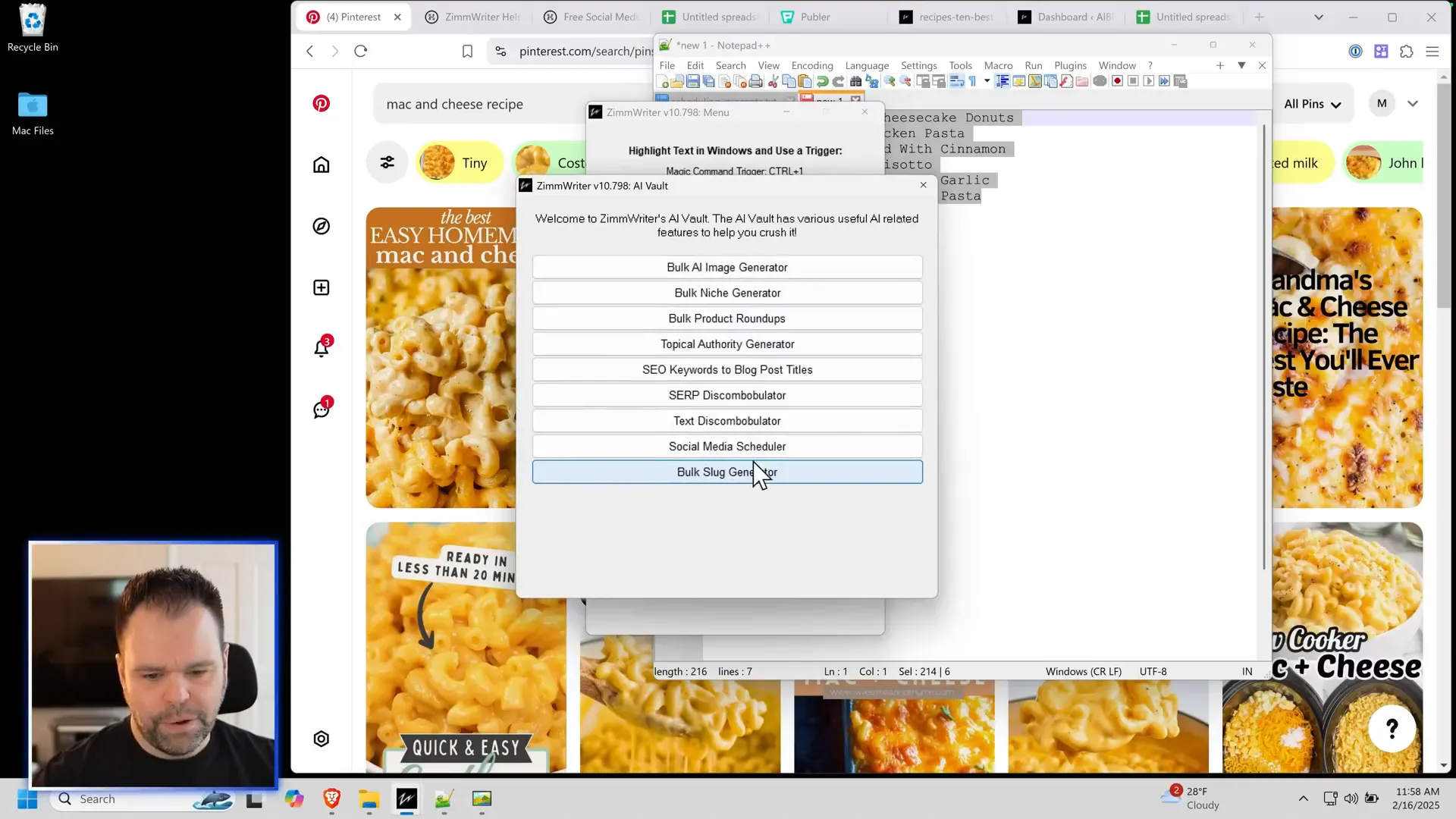
Task: Click the Notepad++ vertical scrollbar
Action: (1264, 347)
